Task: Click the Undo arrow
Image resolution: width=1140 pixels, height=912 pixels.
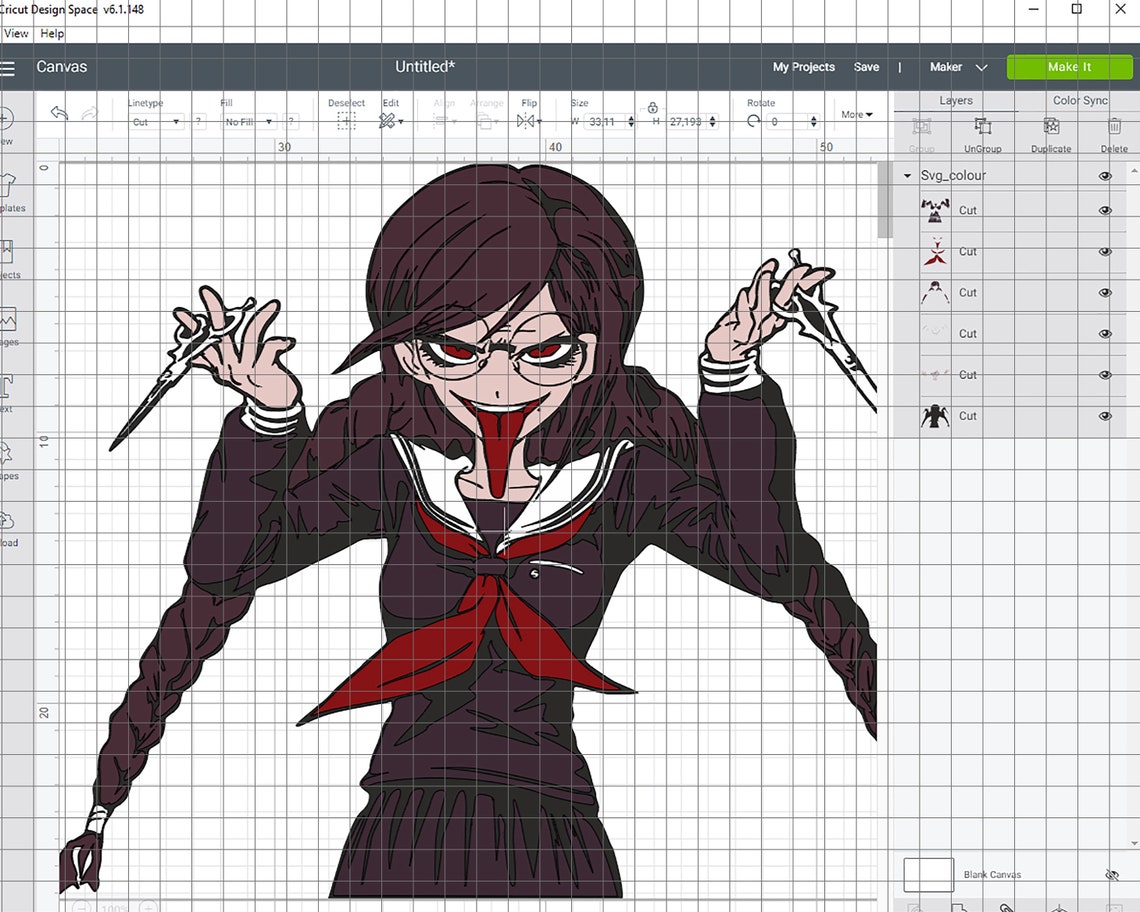Action: pos(60,113)
